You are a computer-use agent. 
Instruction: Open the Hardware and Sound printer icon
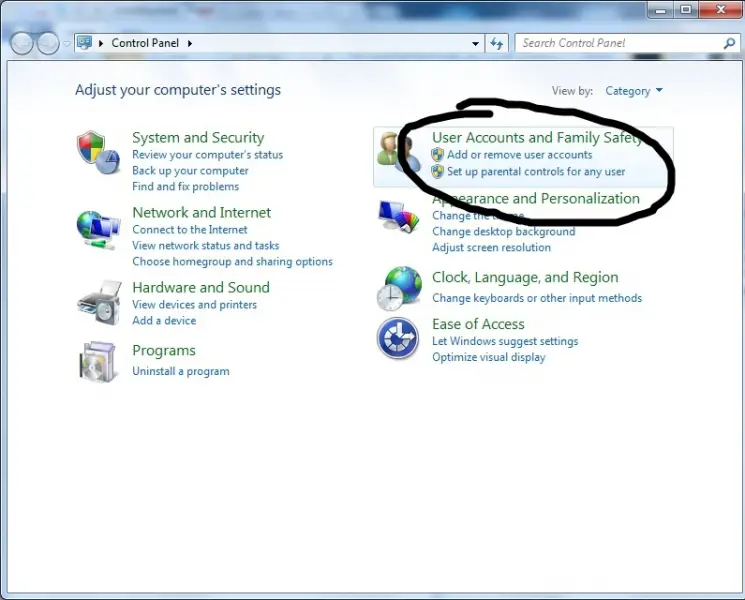coord(99,303)
